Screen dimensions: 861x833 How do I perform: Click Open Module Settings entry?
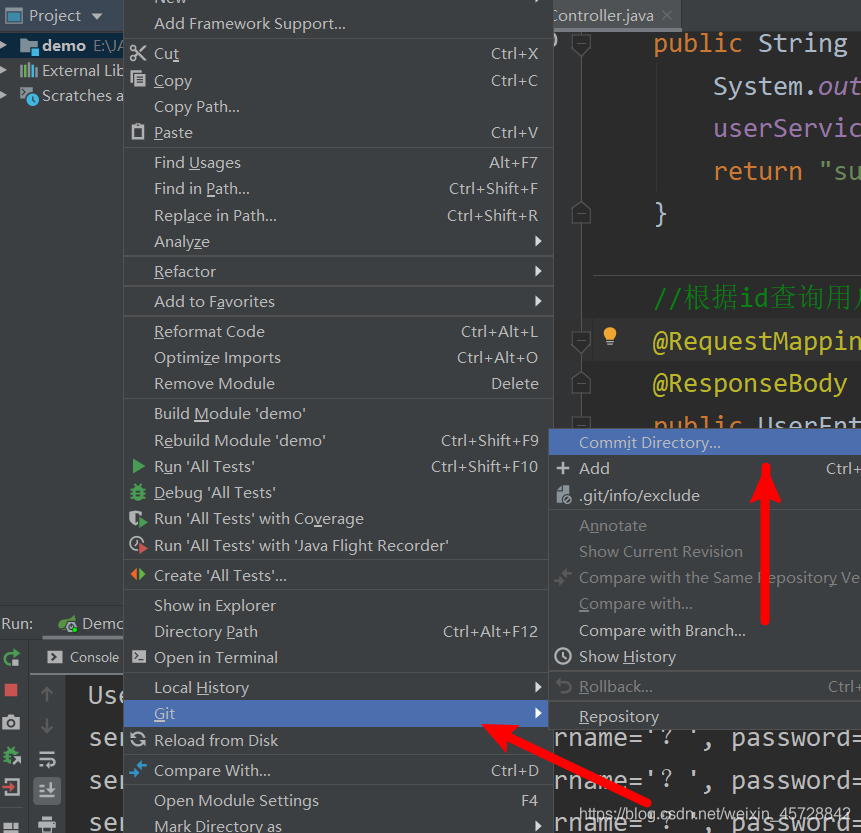coord(338,801)
